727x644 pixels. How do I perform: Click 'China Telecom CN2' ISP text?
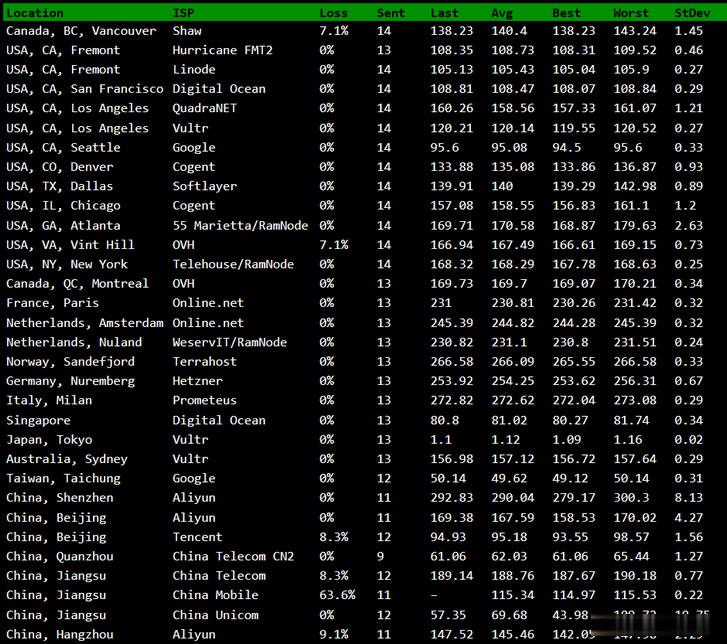(233, 556)
